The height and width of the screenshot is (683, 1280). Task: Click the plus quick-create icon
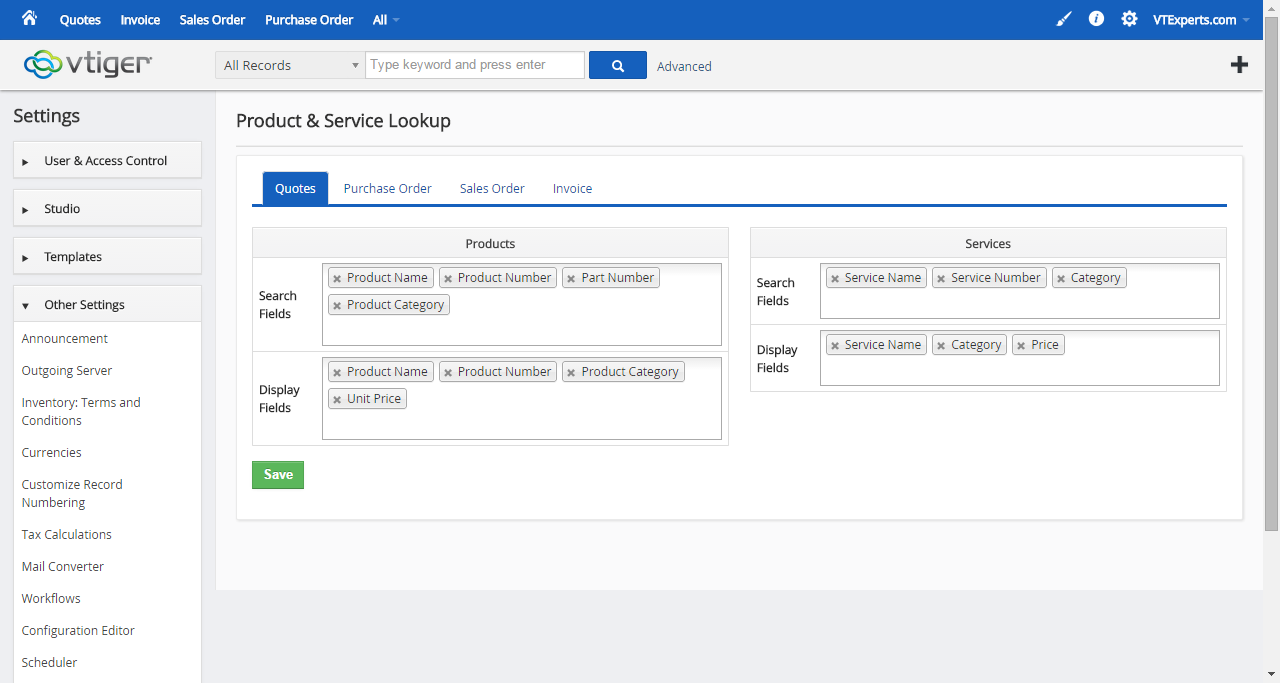1239,65
